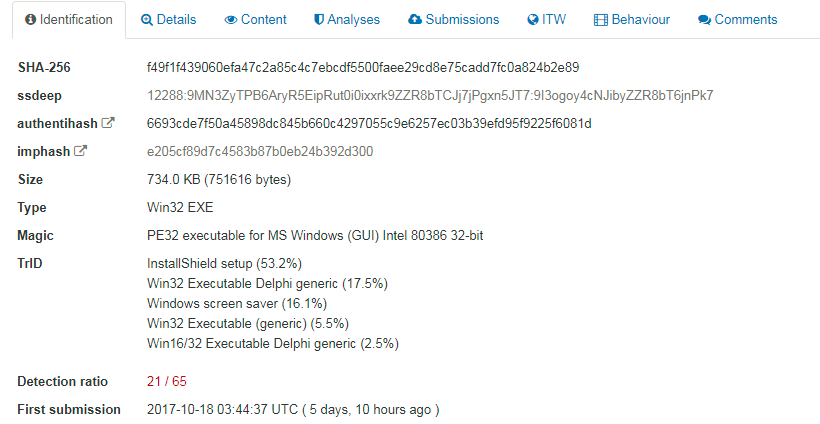The image size is (820, 424).
Task: Switch to the Behaviour tab
Action: point(631,20)
